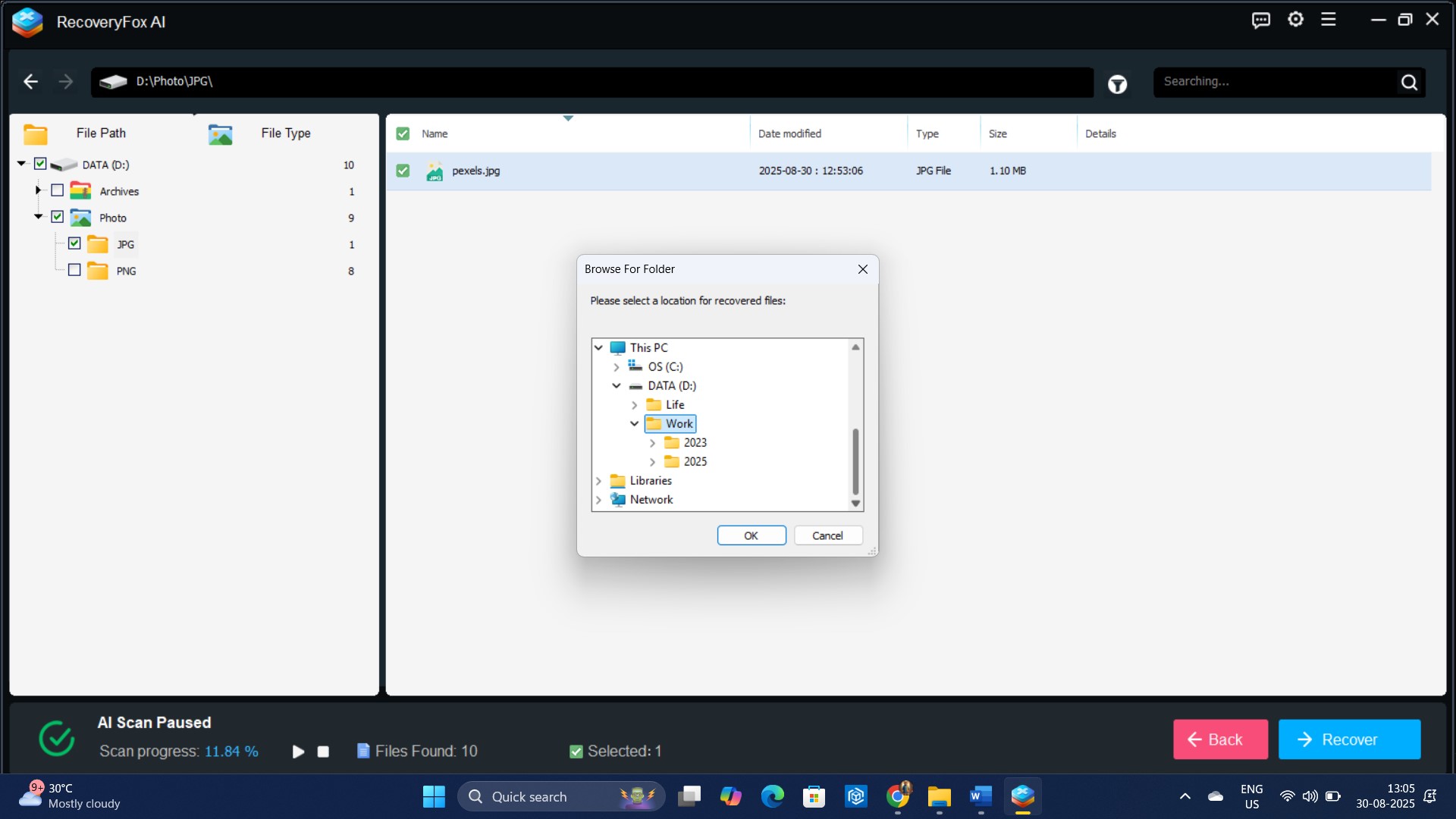1456x819 pixels.
Task: Open Microsoft Store from the taskbar
Action: point(814,796)
